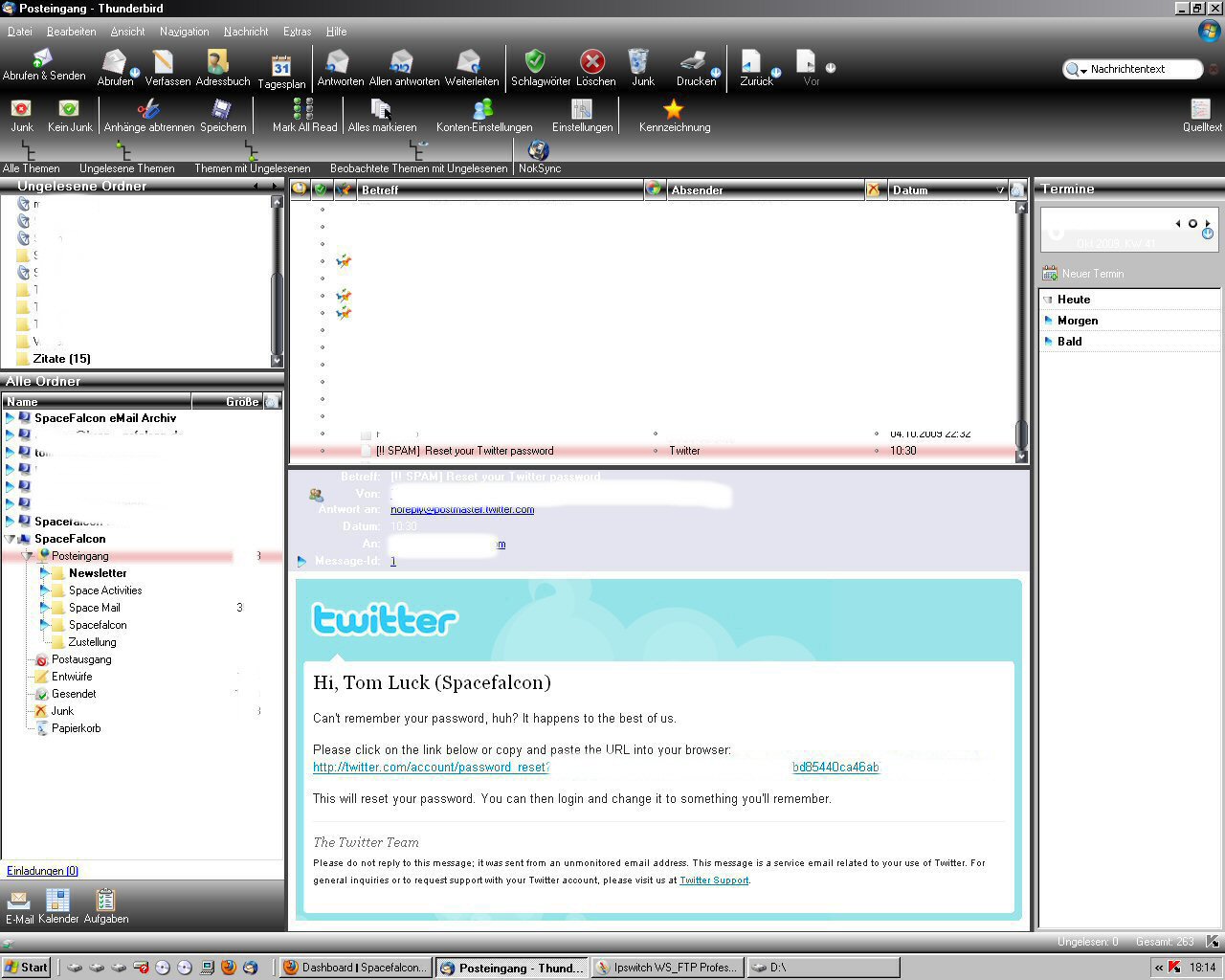This screenshot has width=1225, height=980.
Task: Open the Zurück history dropdown arrow
Action: pos(776,72)
